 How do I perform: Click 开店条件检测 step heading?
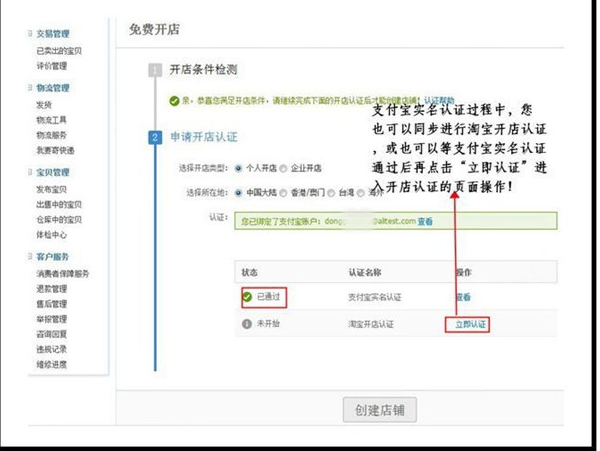coord(204,70)
